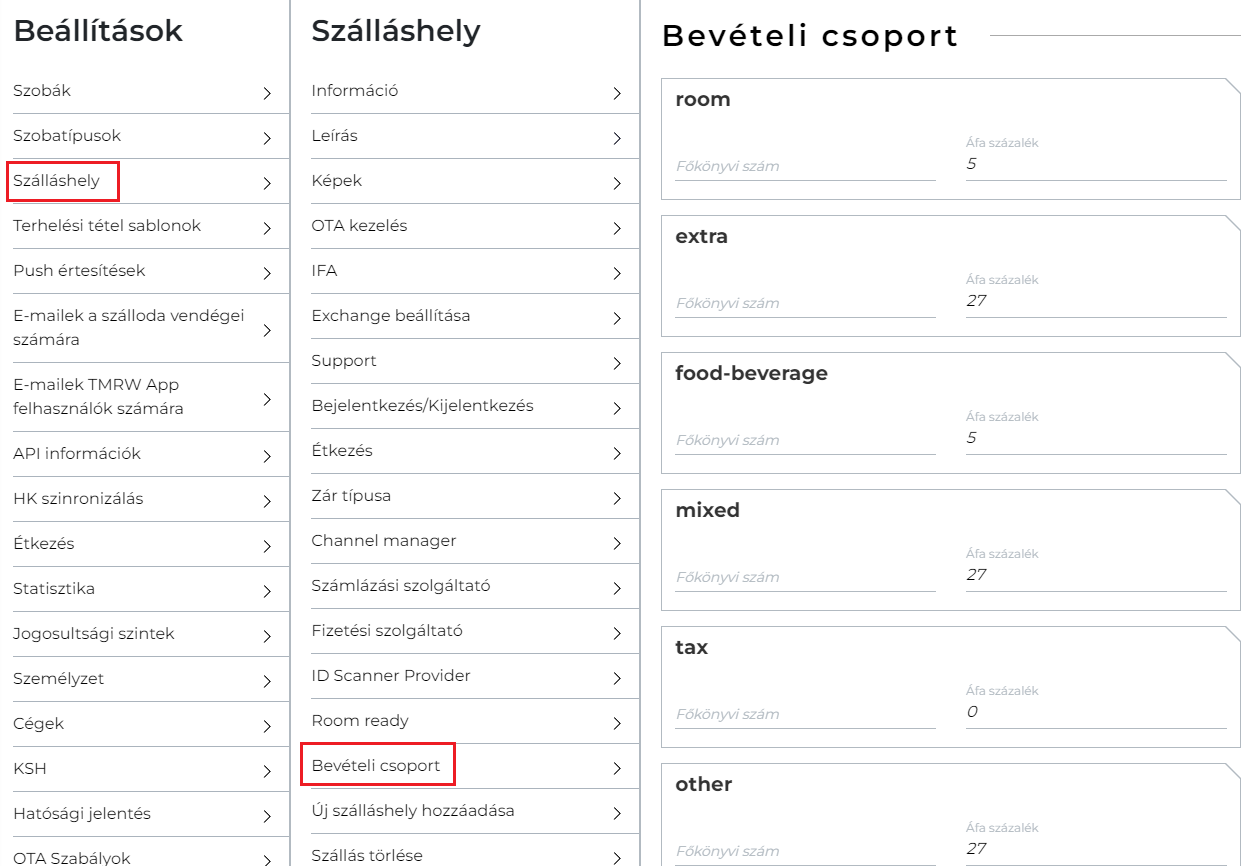Click the chevron beside OTA kezelés
Screen dimensions: 1257x866
pyautogui.click(x=617, y=228)
